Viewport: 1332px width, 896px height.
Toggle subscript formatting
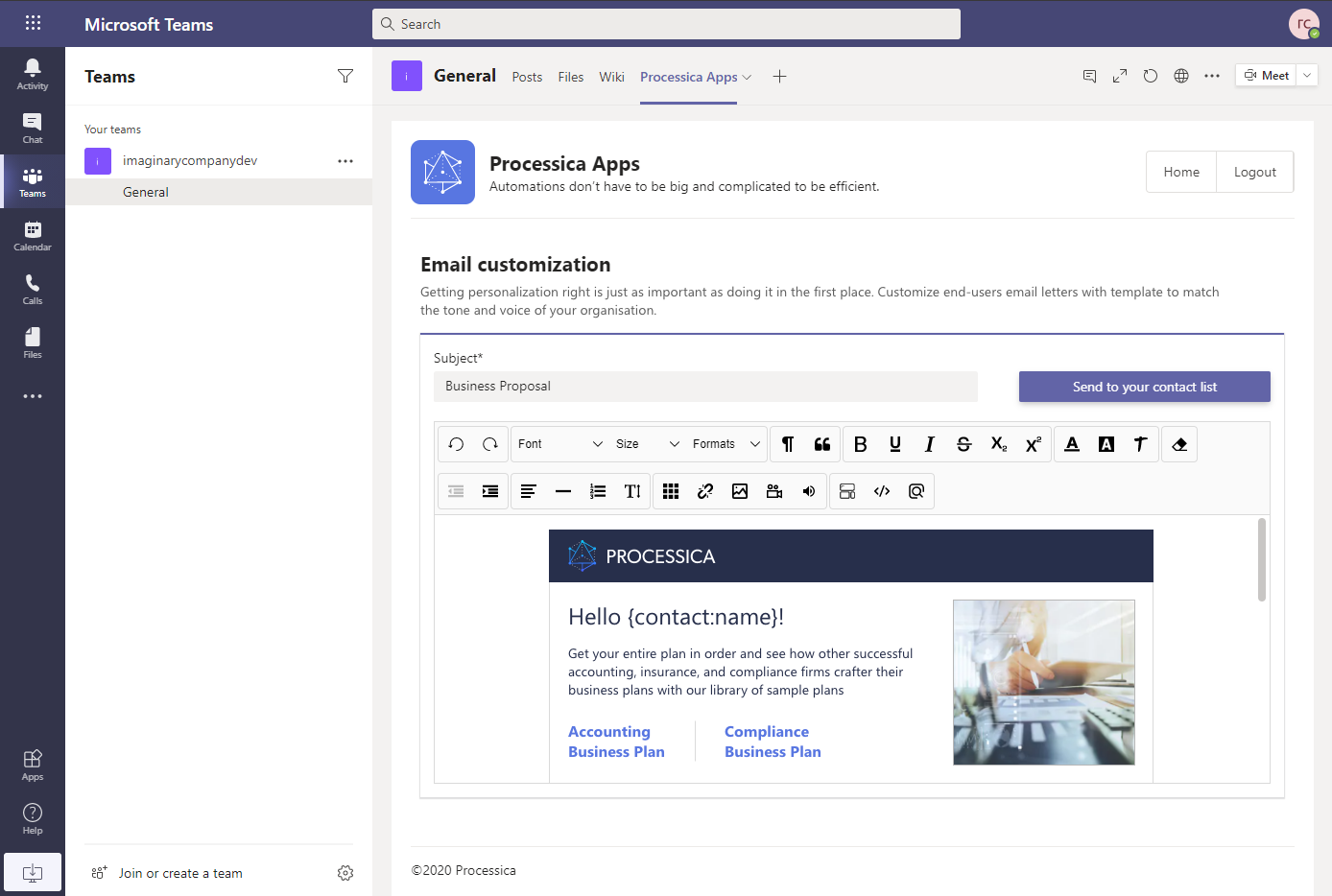click(x=999, y=444)
